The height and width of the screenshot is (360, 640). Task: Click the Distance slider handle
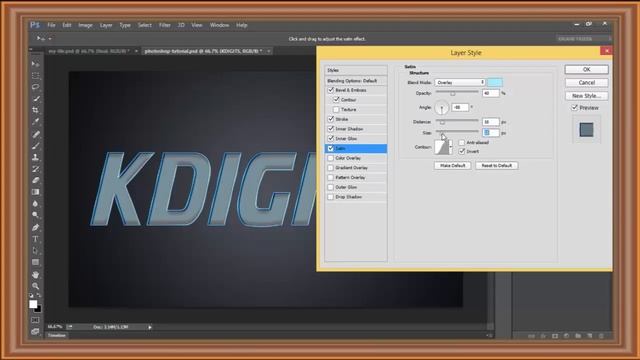click(442, 122)
